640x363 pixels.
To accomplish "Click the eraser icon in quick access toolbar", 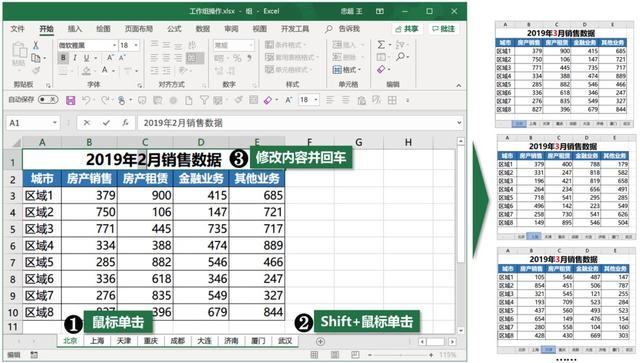I will [x=268, y=100].
